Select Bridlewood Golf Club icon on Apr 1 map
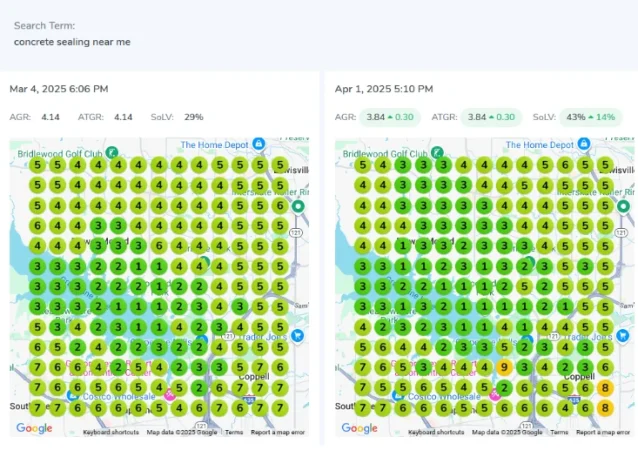638x450 pixels. 437,153
